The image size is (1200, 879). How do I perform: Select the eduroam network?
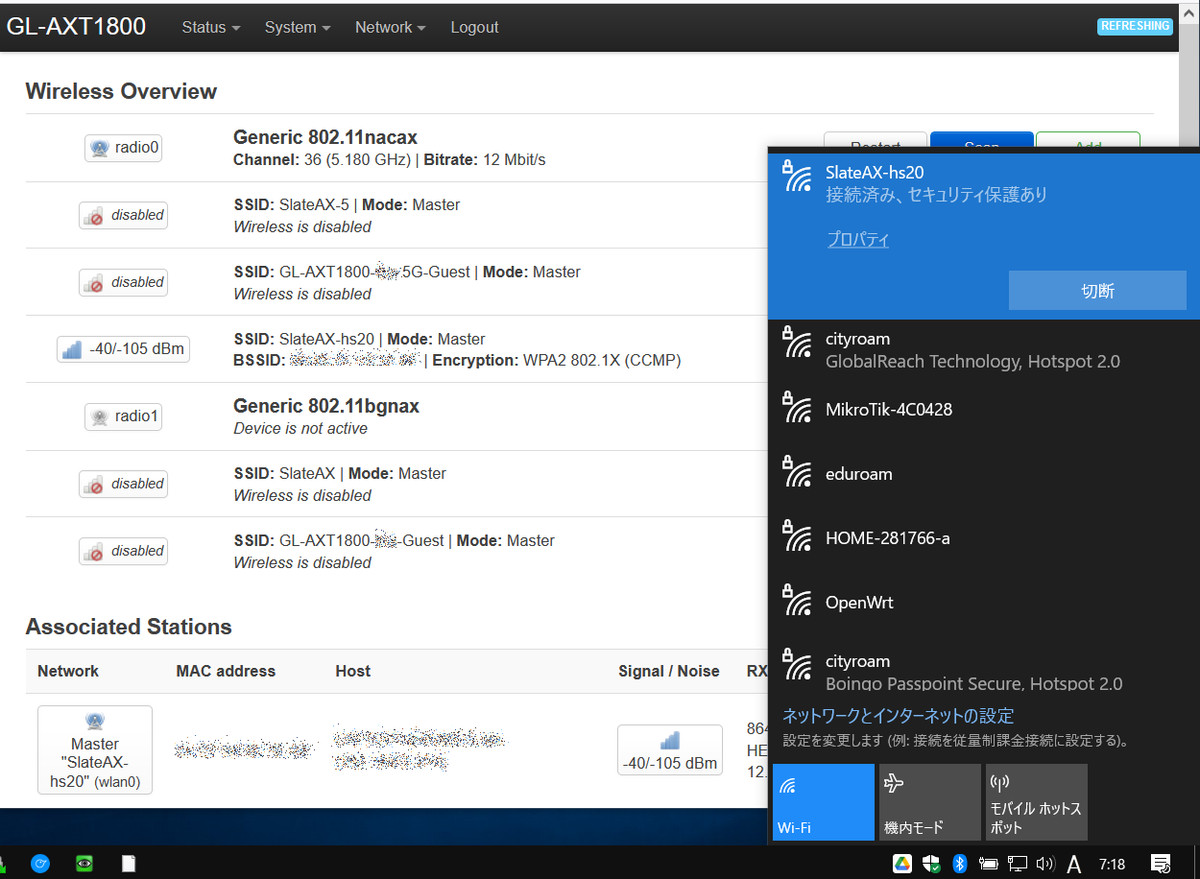(984, 474)
